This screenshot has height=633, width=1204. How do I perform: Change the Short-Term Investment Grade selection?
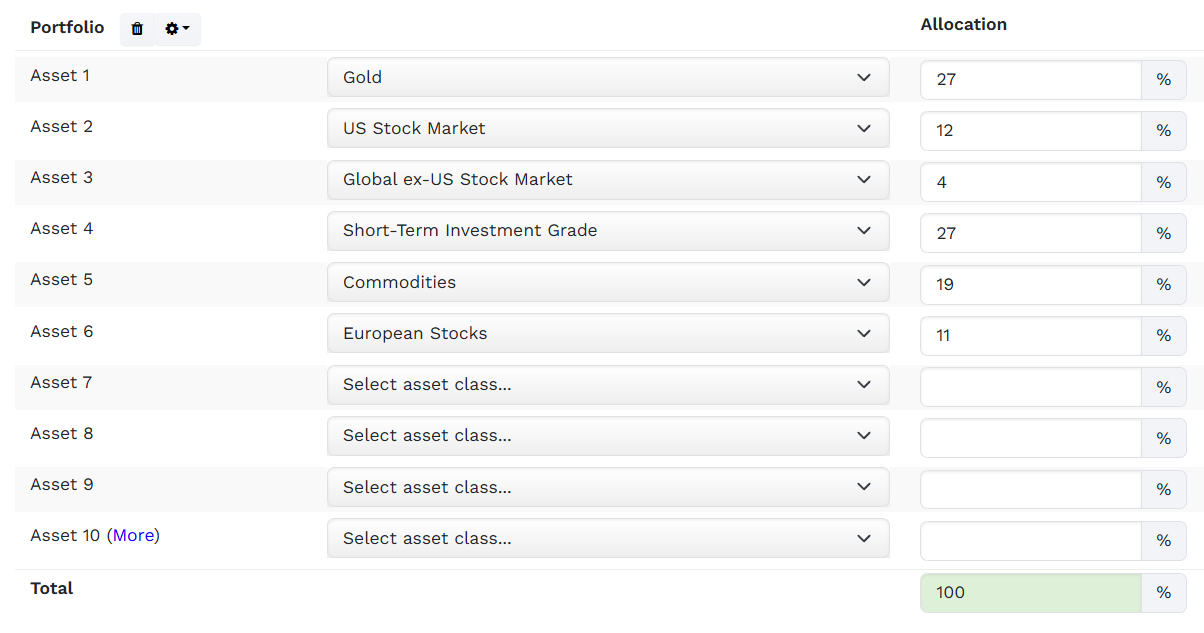[608, 230]
